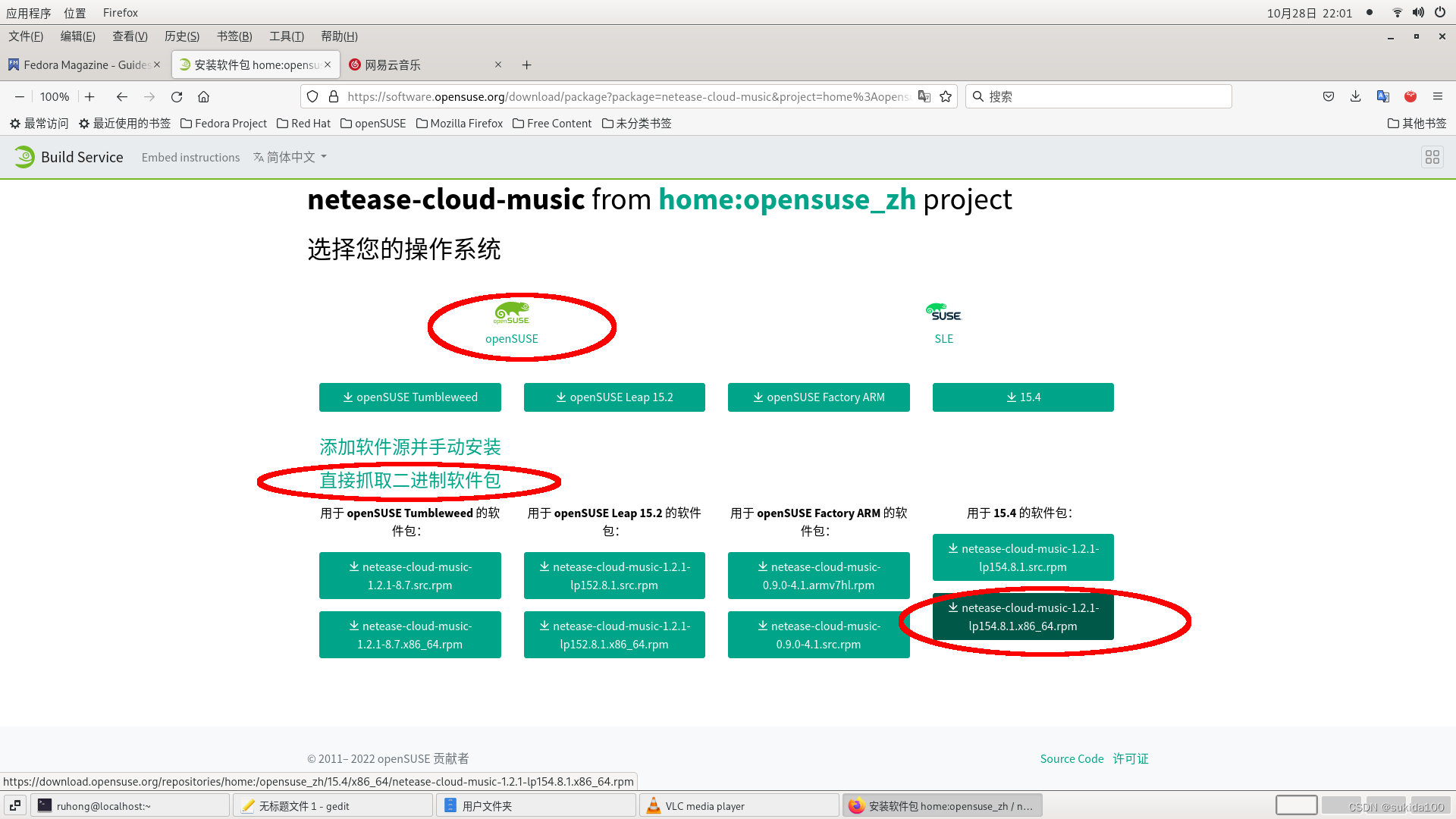Open the grid apps icon at top right
Screen dimensions: 1456x819
1432,157
